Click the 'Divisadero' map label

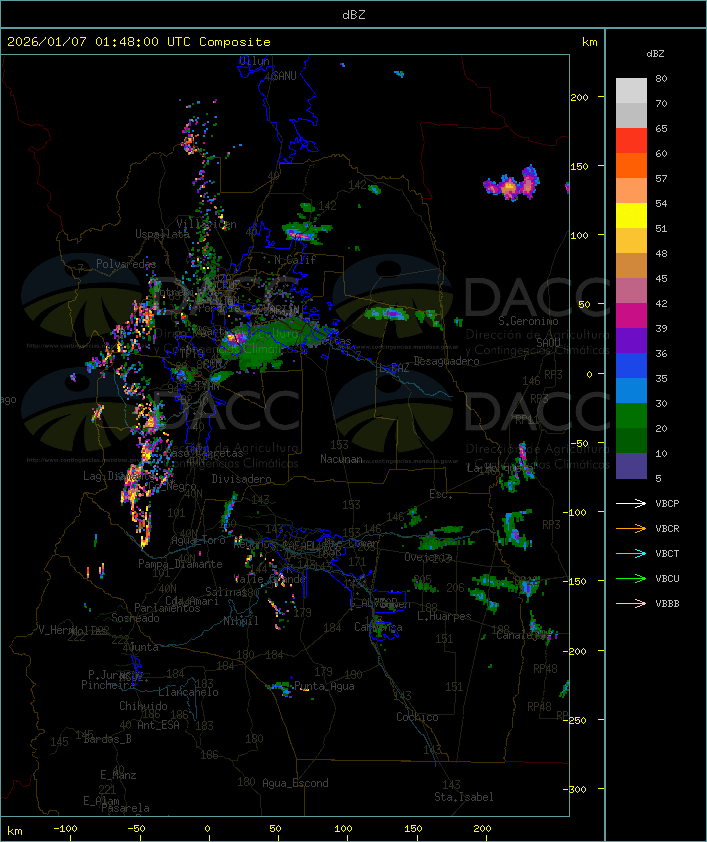[x=242, y=478]
